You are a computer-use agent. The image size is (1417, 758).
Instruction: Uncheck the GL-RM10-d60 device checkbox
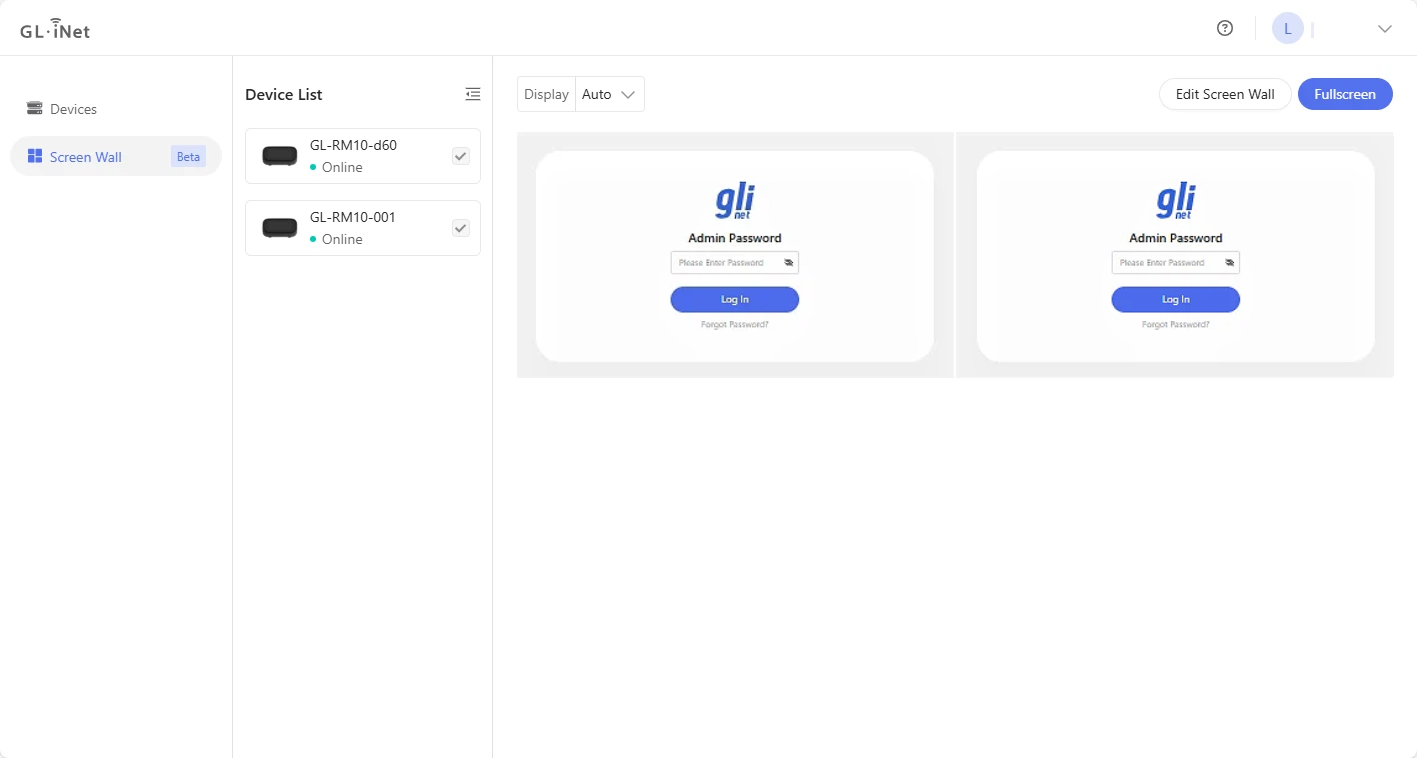(460, 156)
